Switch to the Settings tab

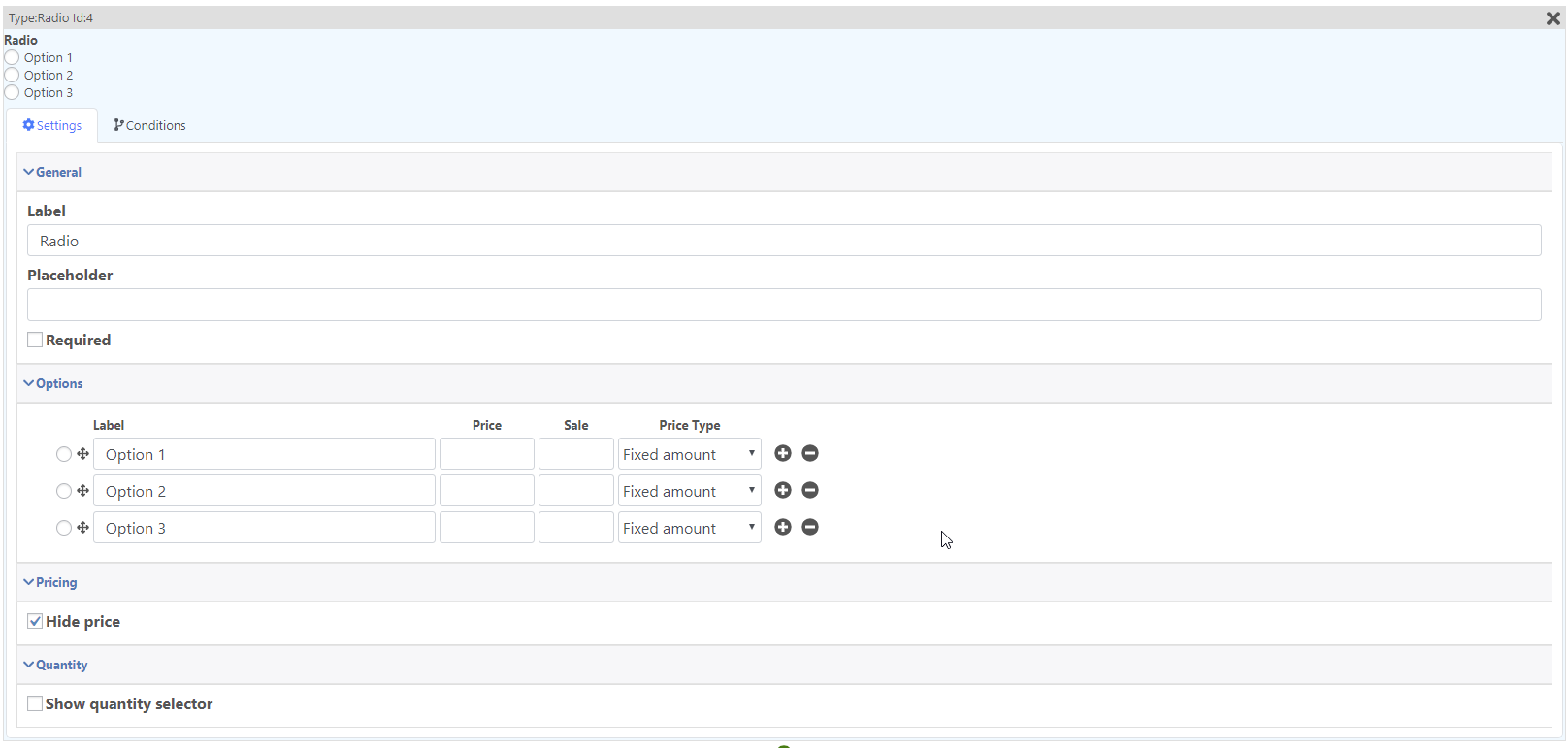52,125
